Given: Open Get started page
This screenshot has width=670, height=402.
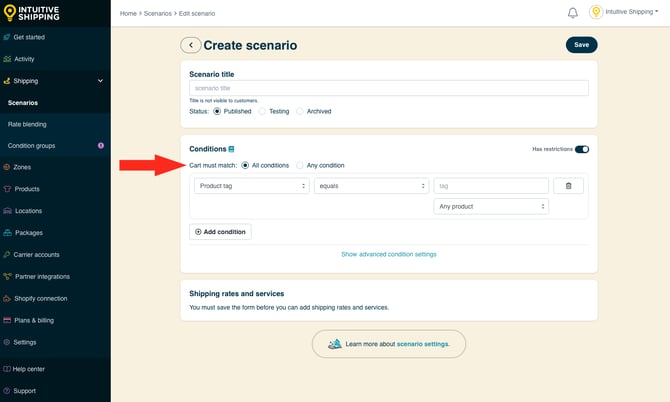Looking at the screenshot, I should [x=29, y=37].
